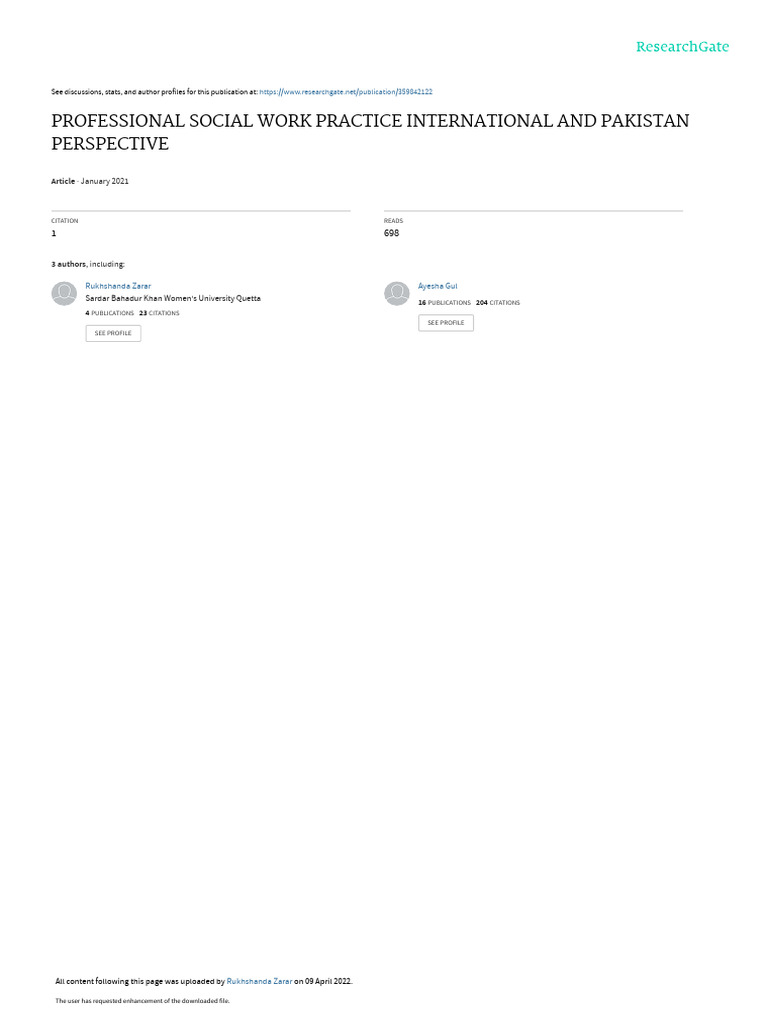Image resolution: width=768 pixels, height=1024 pixels.
Task: Click See Profile under Rukhshanda Zarar
Action: point(113,333)
